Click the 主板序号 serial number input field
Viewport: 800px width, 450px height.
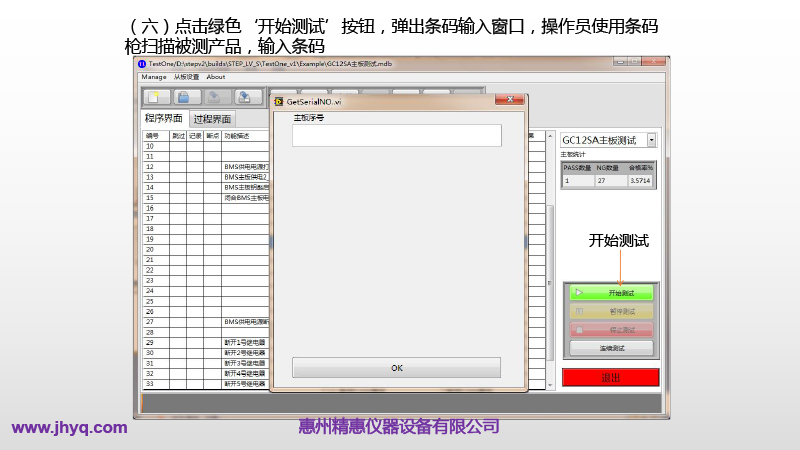tap(396, 136)
